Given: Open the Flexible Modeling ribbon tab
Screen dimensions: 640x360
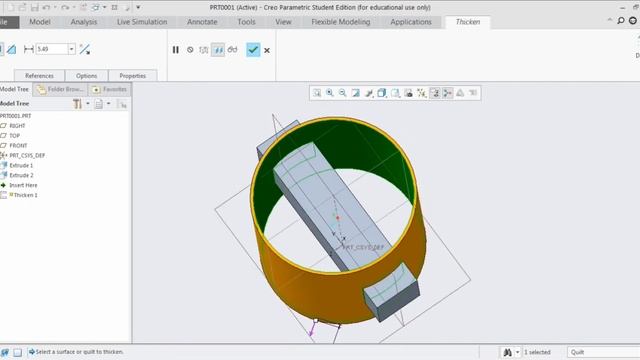Looking at the screenshot, I should coord(341,22).
